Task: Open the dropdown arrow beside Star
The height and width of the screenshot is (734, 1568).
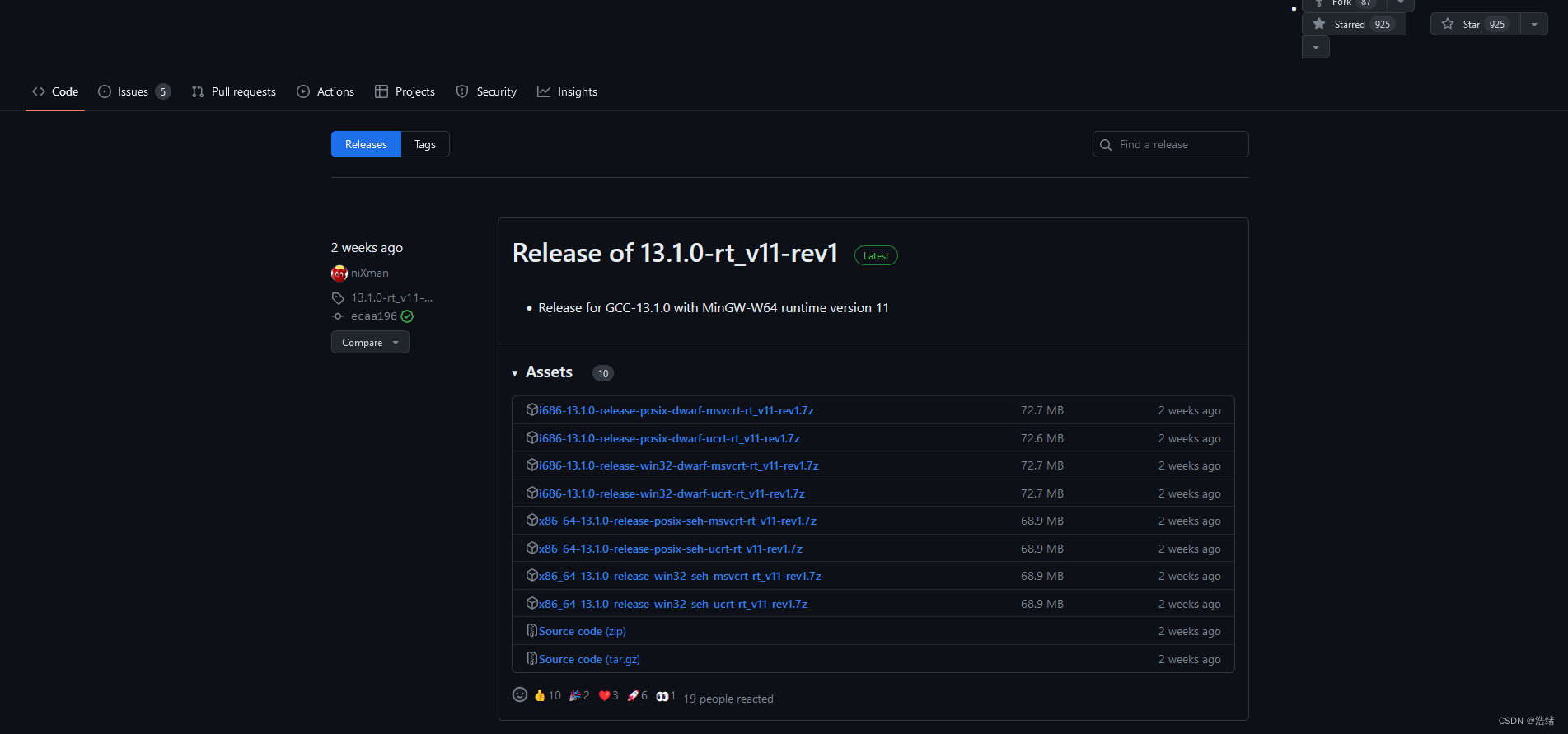Action: tap(1534, 25)
